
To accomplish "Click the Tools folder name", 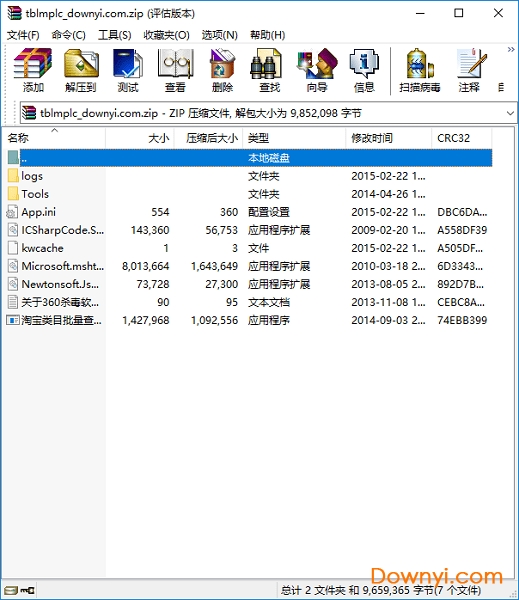I will [35, 194].
